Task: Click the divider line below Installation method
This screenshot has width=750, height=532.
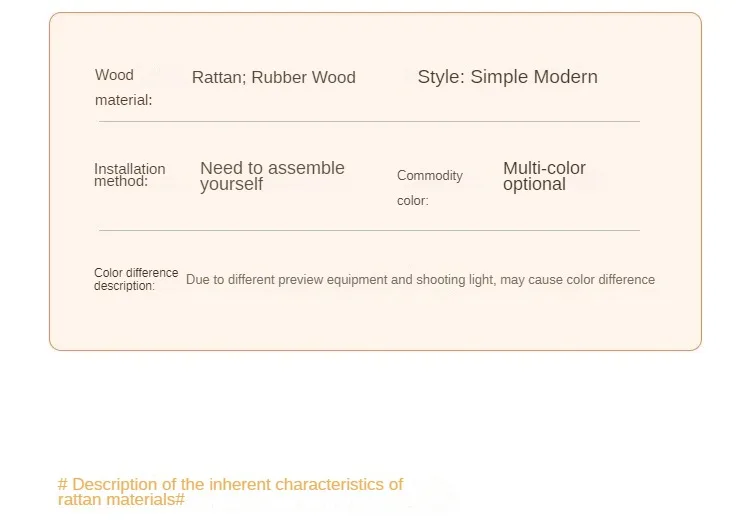Action: (369, 230)
